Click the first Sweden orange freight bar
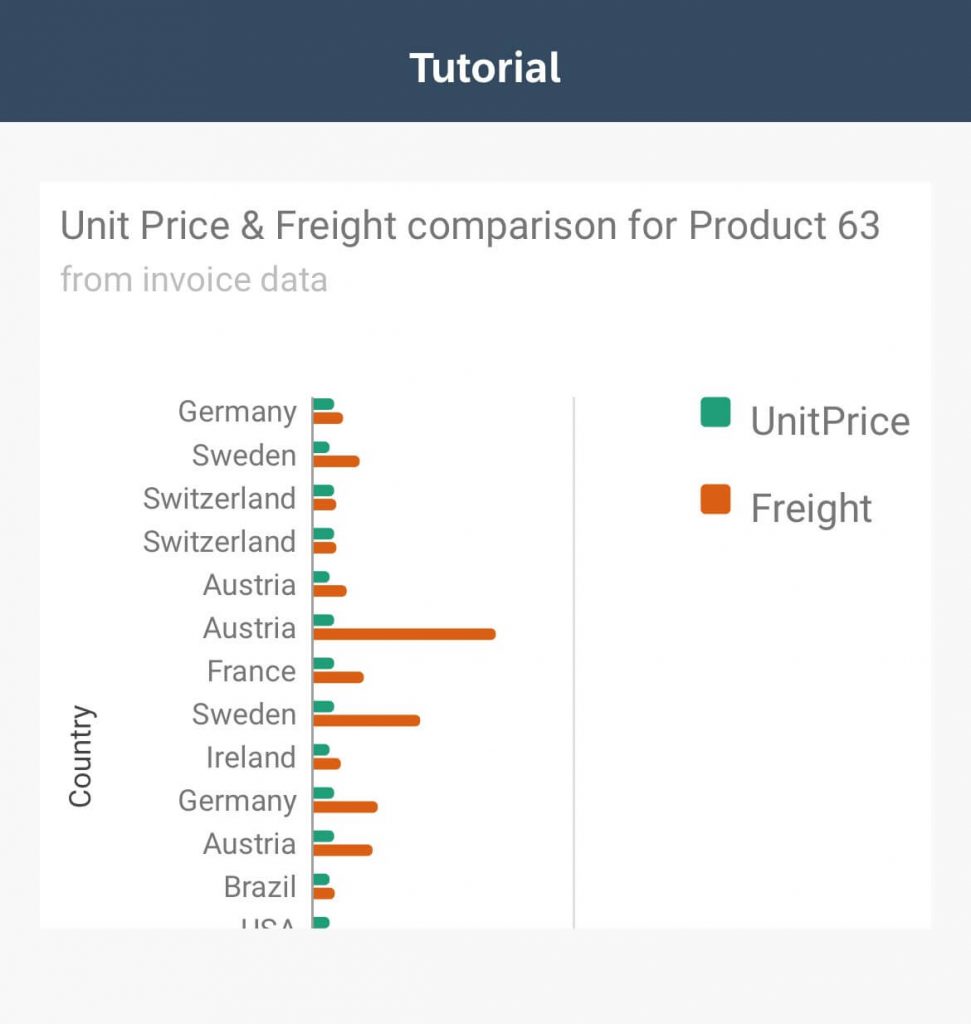 point(336,461)
